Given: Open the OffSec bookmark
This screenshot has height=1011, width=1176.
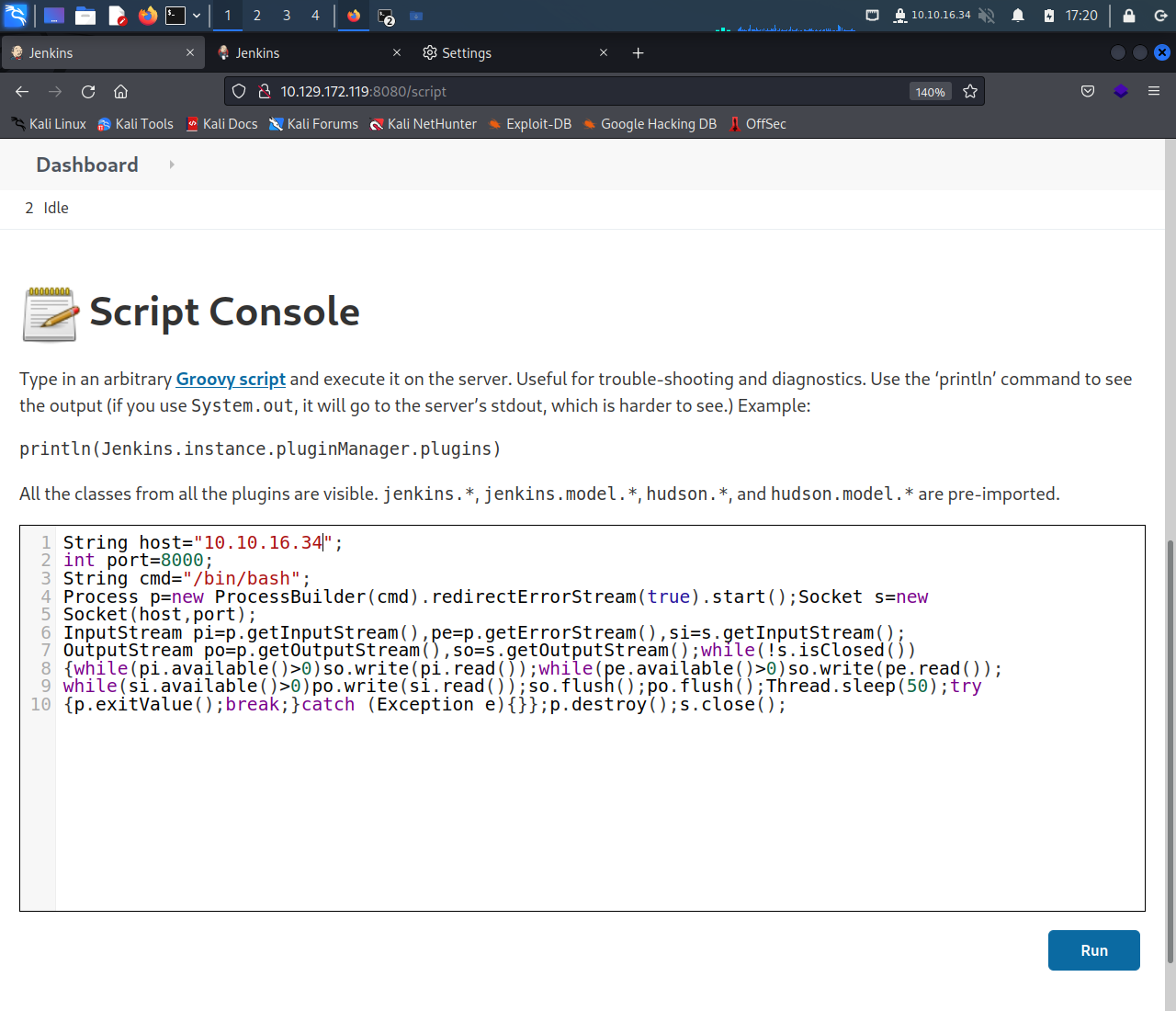Looking at the screenshot, I should coord(757,124).
